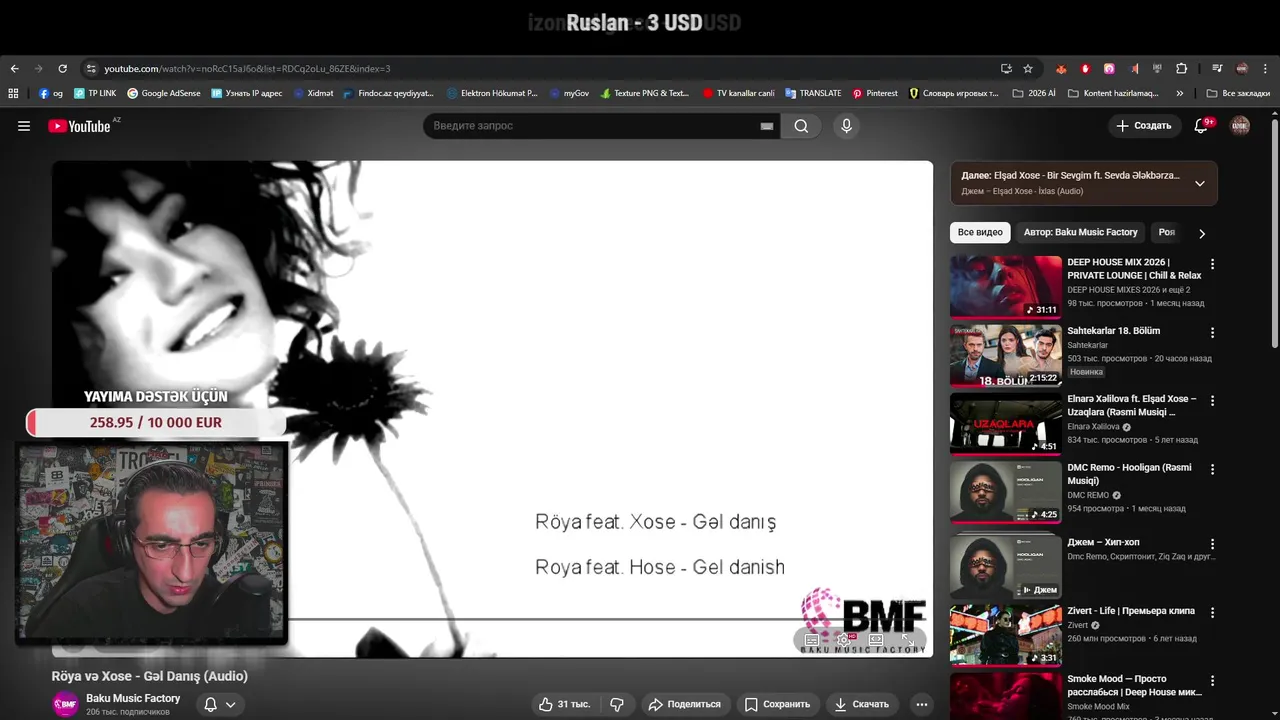Open the TV kanallar canli bookmark
The width and height of the screenshot is (1280, 720).
click(x=738, y=93)
